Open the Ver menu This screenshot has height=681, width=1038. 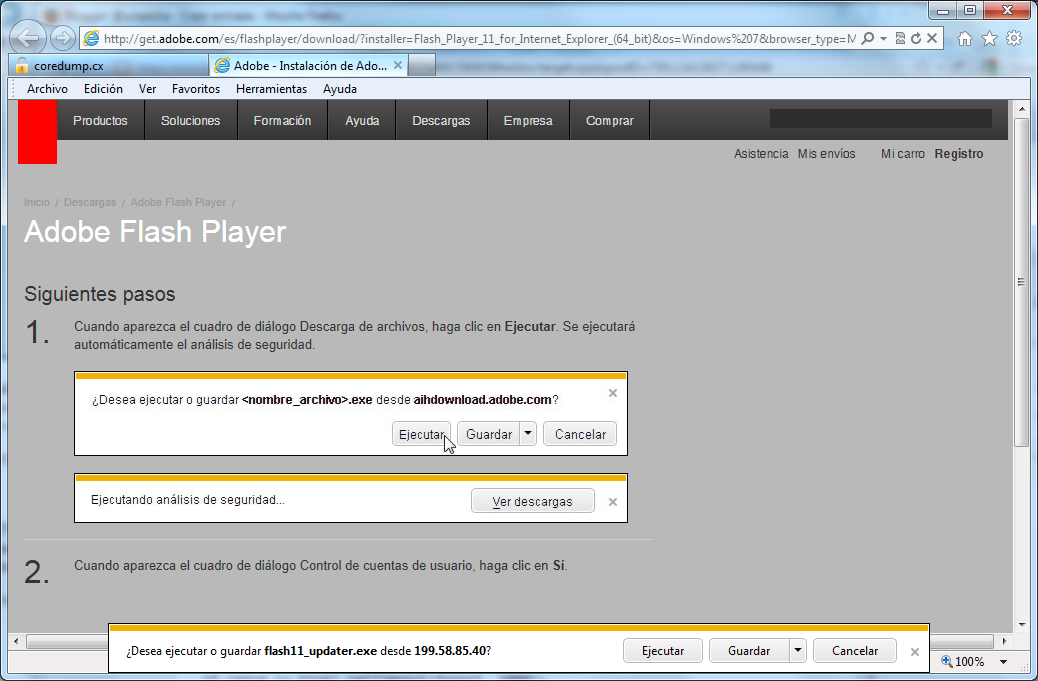click(147, 89)
